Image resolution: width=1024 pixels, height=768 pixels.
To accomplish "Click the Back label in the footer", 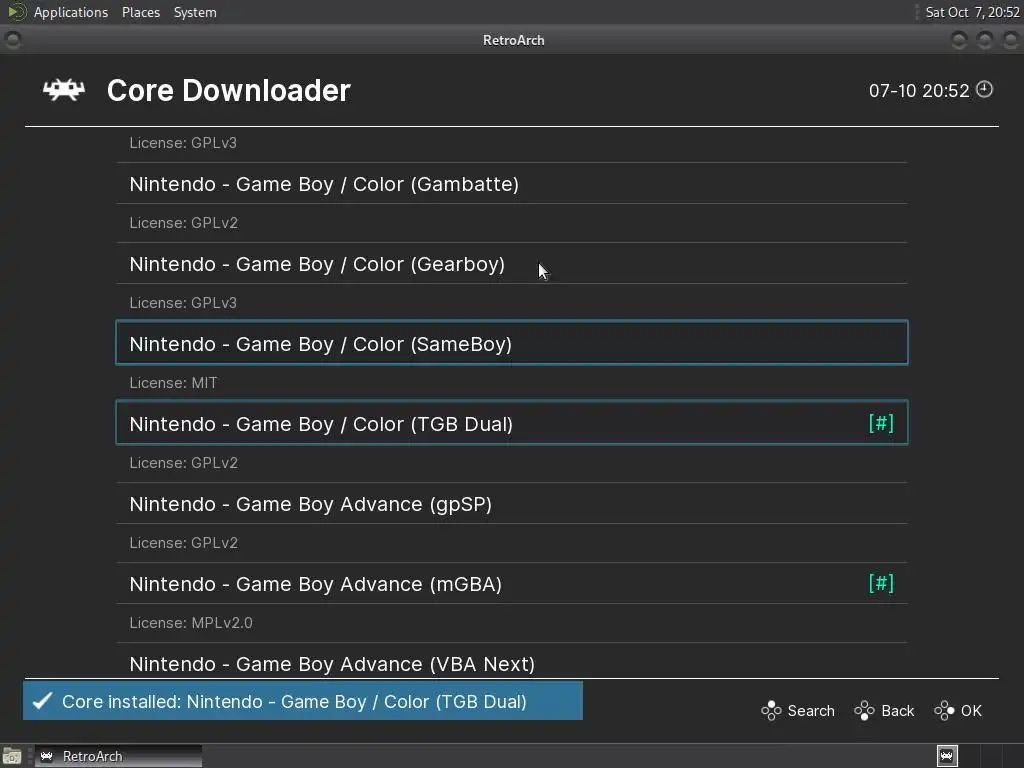I will click(x=898, y=711).
